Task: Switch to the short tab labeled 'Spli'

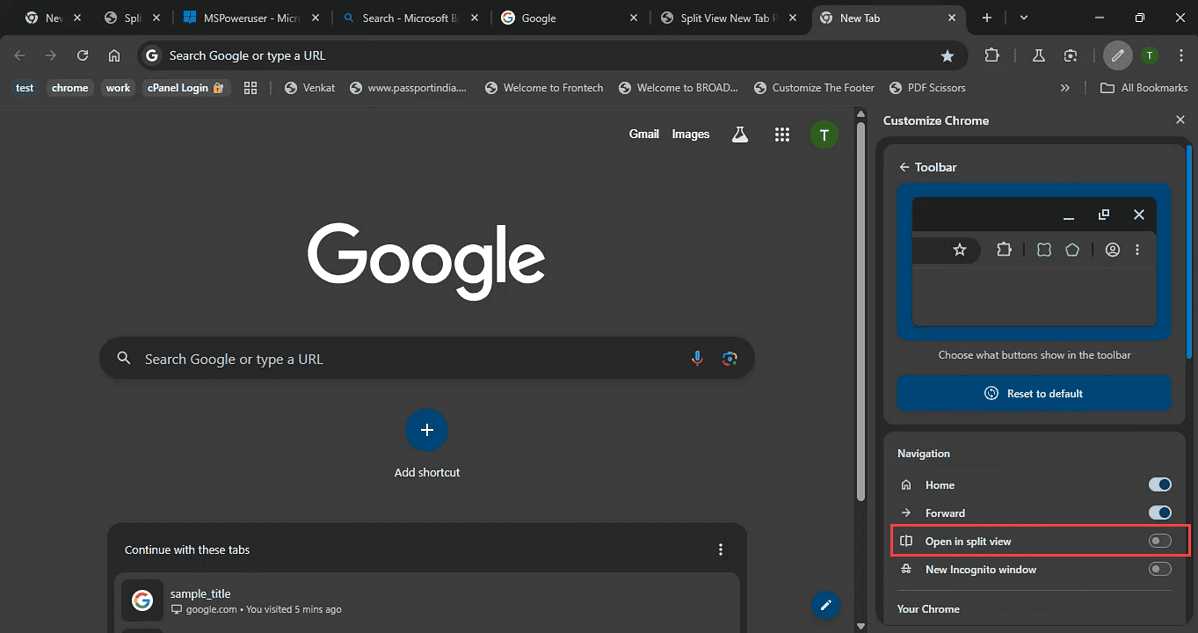Action: coord(133,18)
